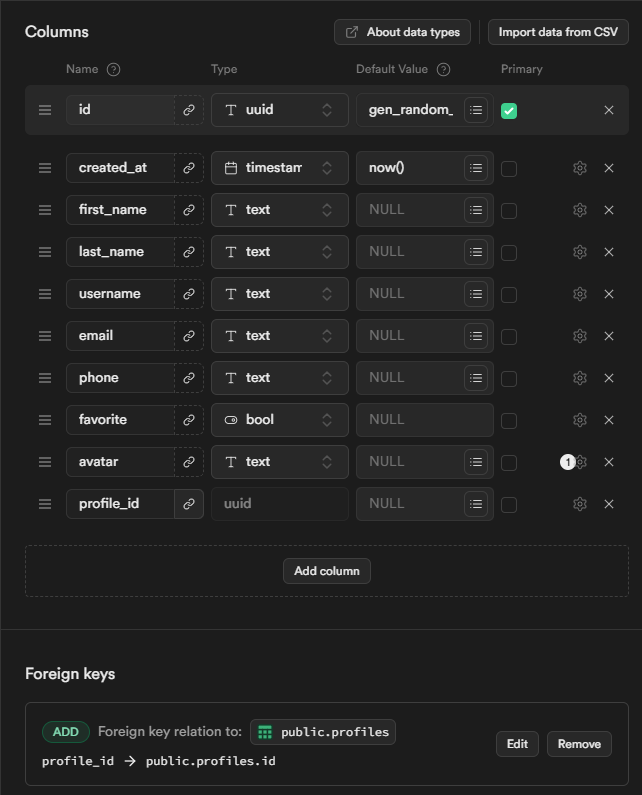This screenshot has width=642, height=795.
Task: Open settings gear for favorite column
Action: [x=580, y=420]
